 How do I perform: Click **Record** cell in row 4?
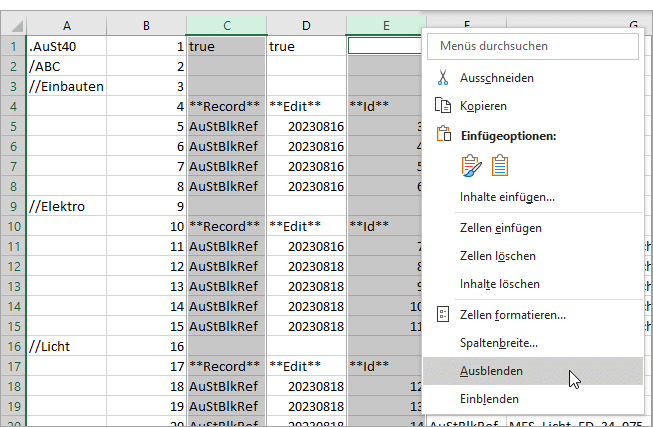(226, 106)
